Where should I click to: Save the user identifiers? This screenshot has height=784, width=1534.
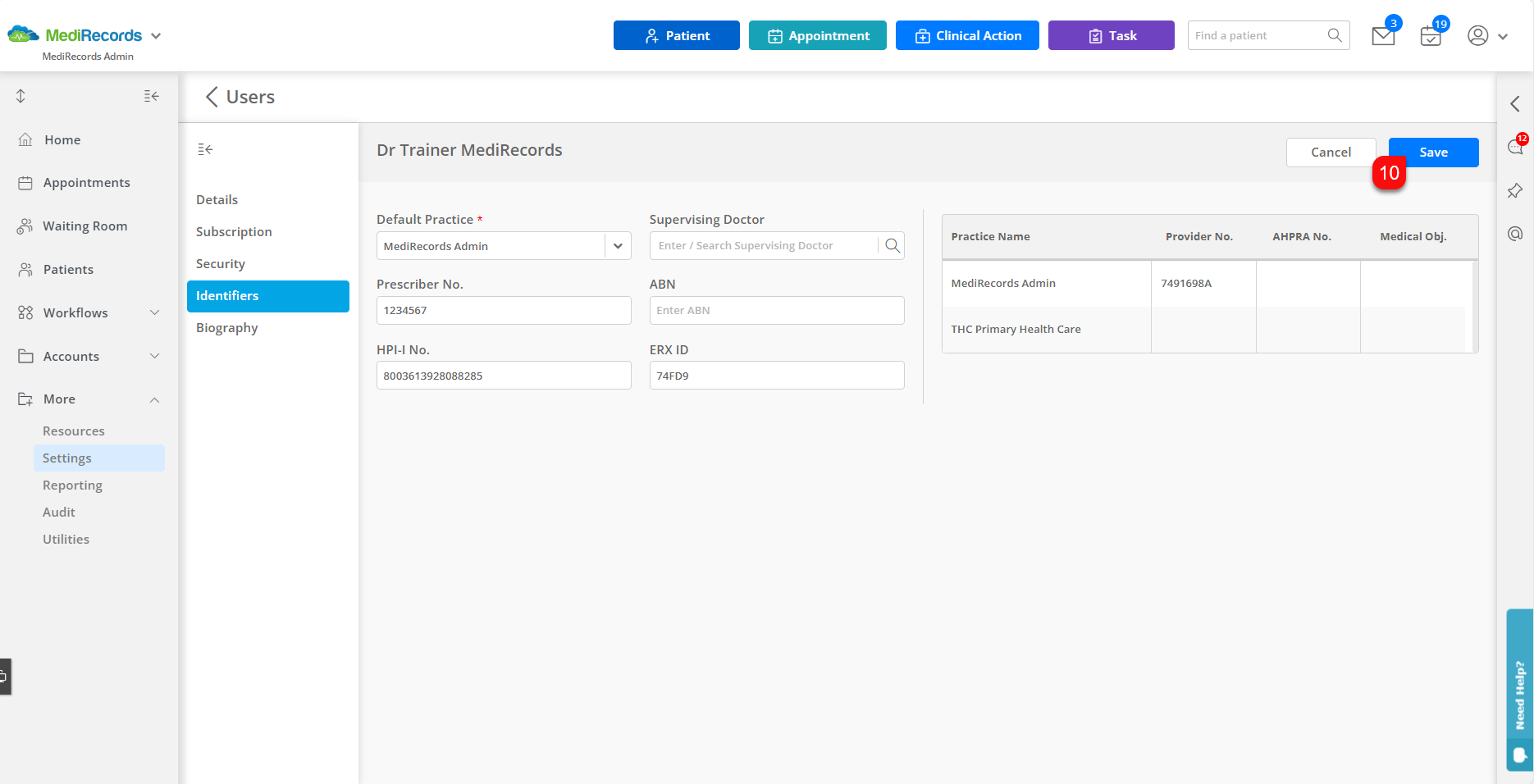pos(1433,152)
